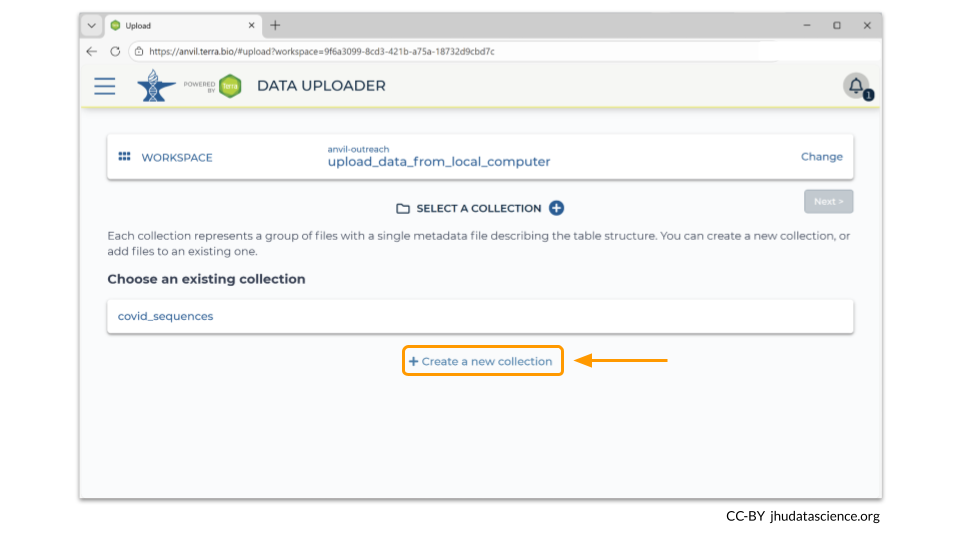Click Create a new collection

click(x=482, y=361)
